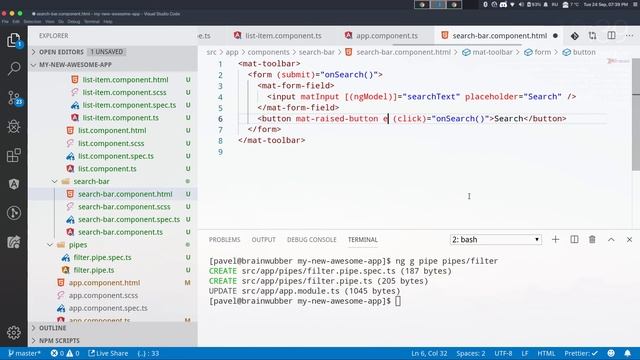Expand the OUTLINE section
This screenshot has width=640, height=360.
pos(52,328)
